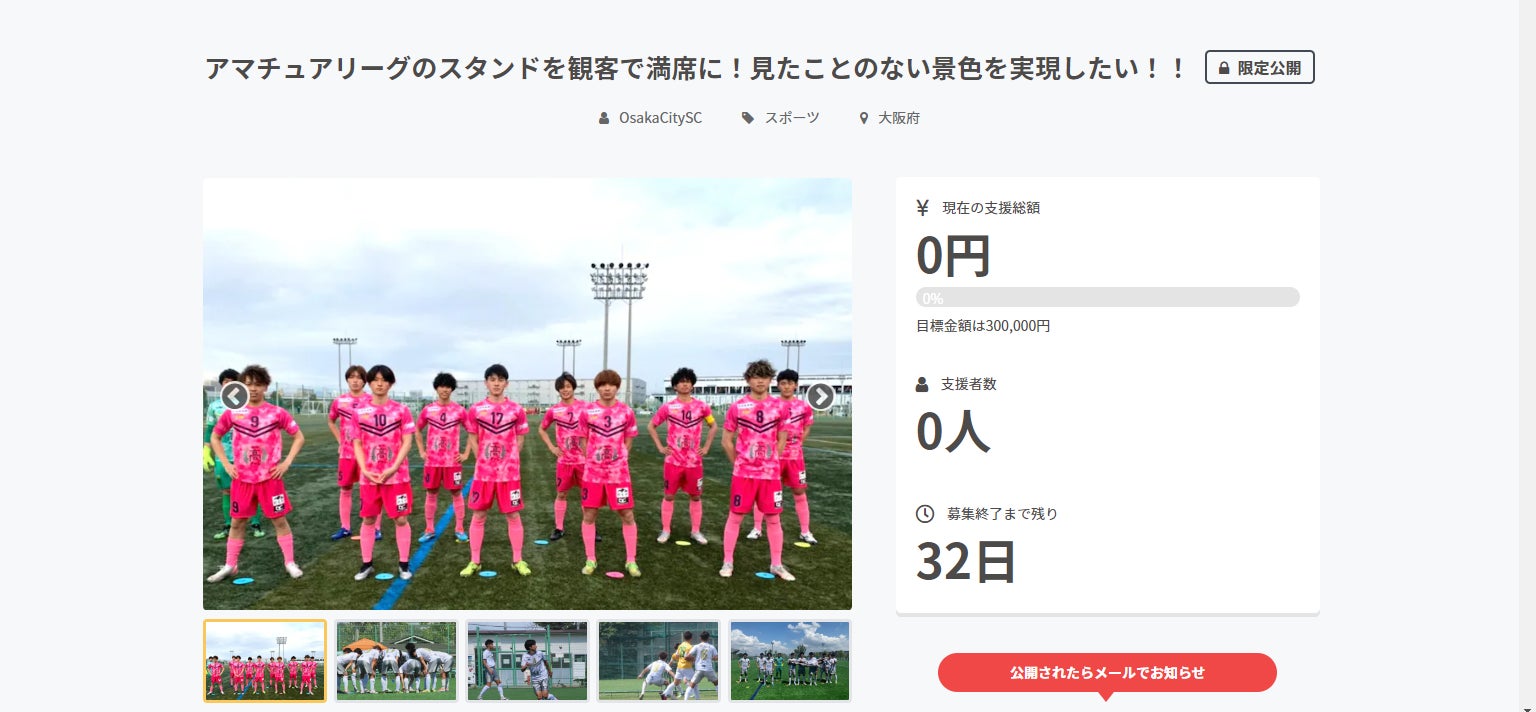Click the supporter person icon beside 支援者数
1536x712 pixels.
tap(922, 384)
